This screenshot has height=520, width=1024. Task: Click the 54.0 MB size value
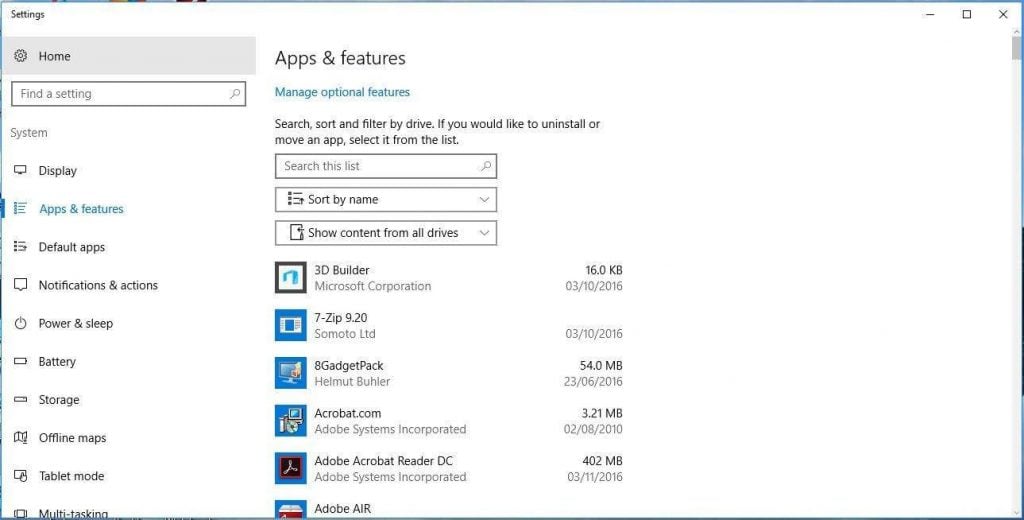[x=601, y=365]
